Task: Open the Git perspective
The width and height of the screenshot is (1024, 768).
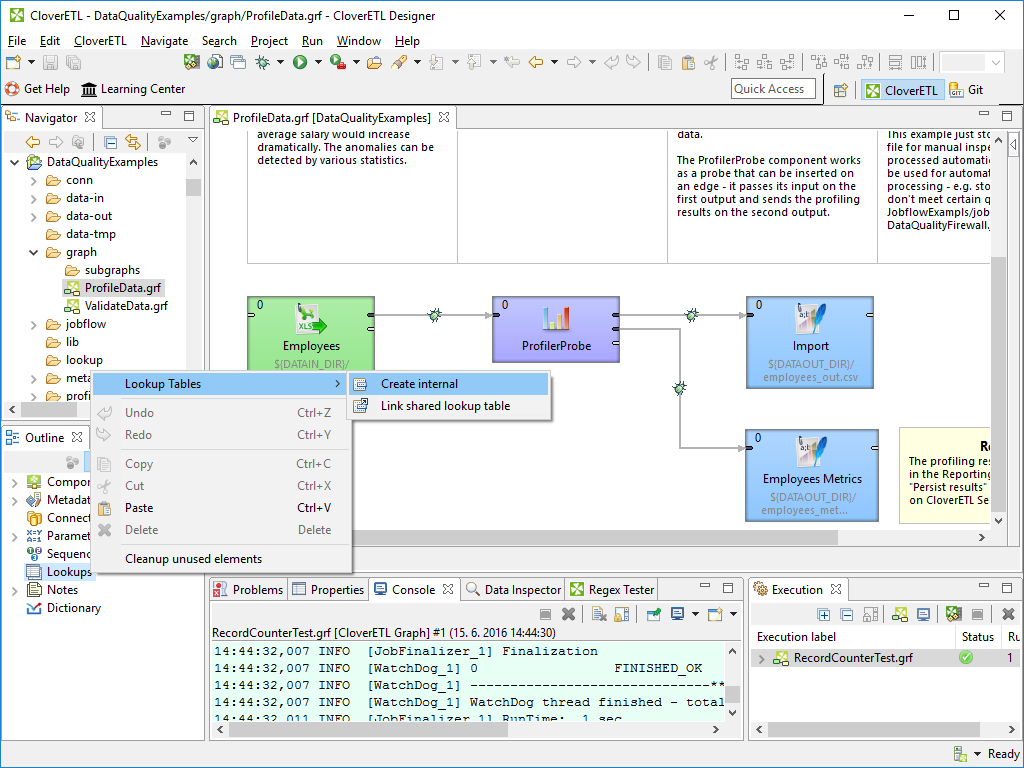Action: [x=966, y=90]
